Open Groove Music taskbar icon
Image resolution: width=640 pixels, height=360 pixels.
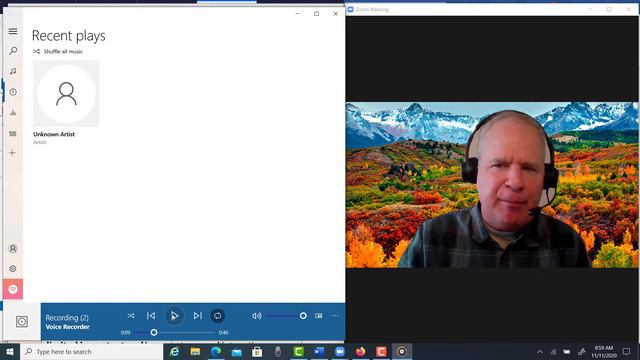[x=402, y=351]
